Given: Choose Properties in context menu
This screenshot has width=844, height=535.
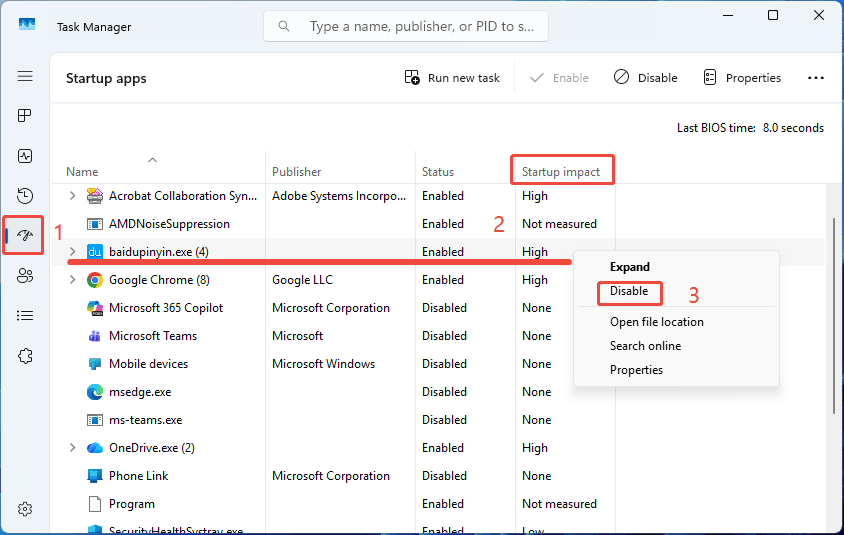Looking at the screenshot, I should [636, 370].
